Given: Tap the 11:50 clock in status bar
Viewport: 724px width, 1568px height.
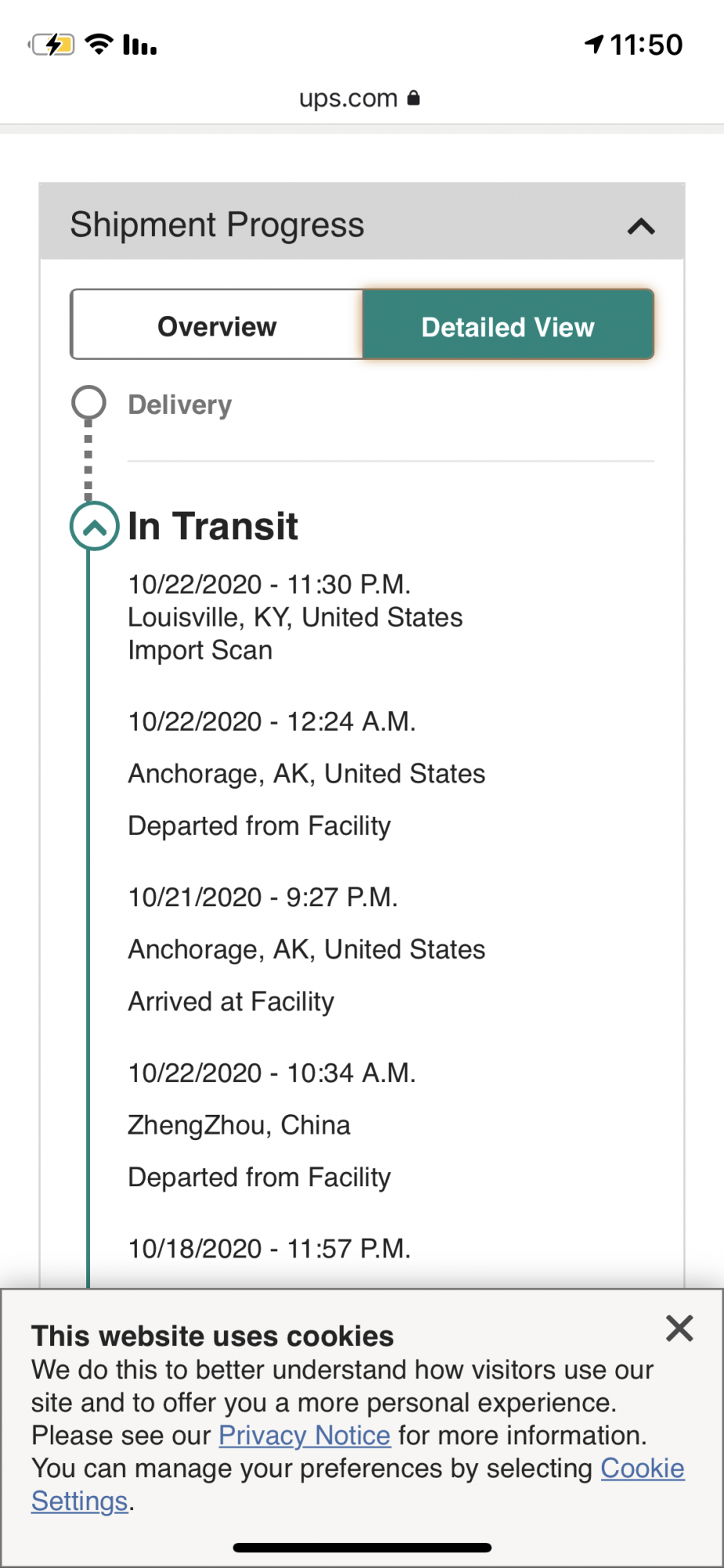Looking at the screenshot, I should [646, 45].
